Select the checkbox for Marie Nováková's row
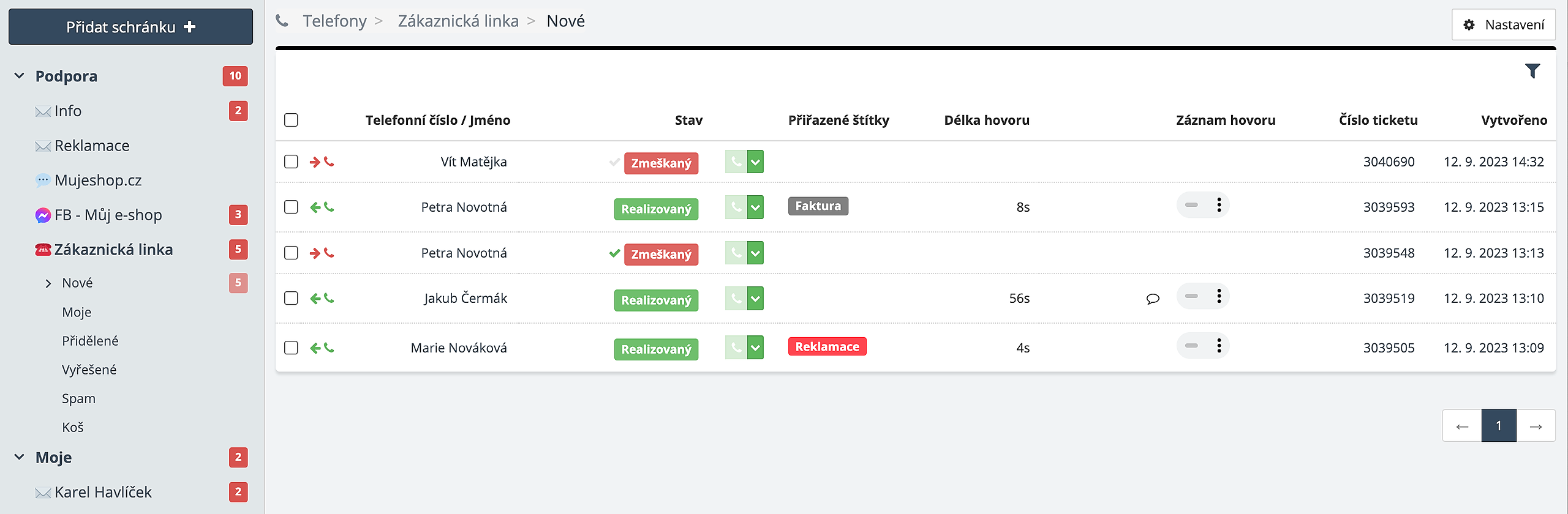 (291, 348)
